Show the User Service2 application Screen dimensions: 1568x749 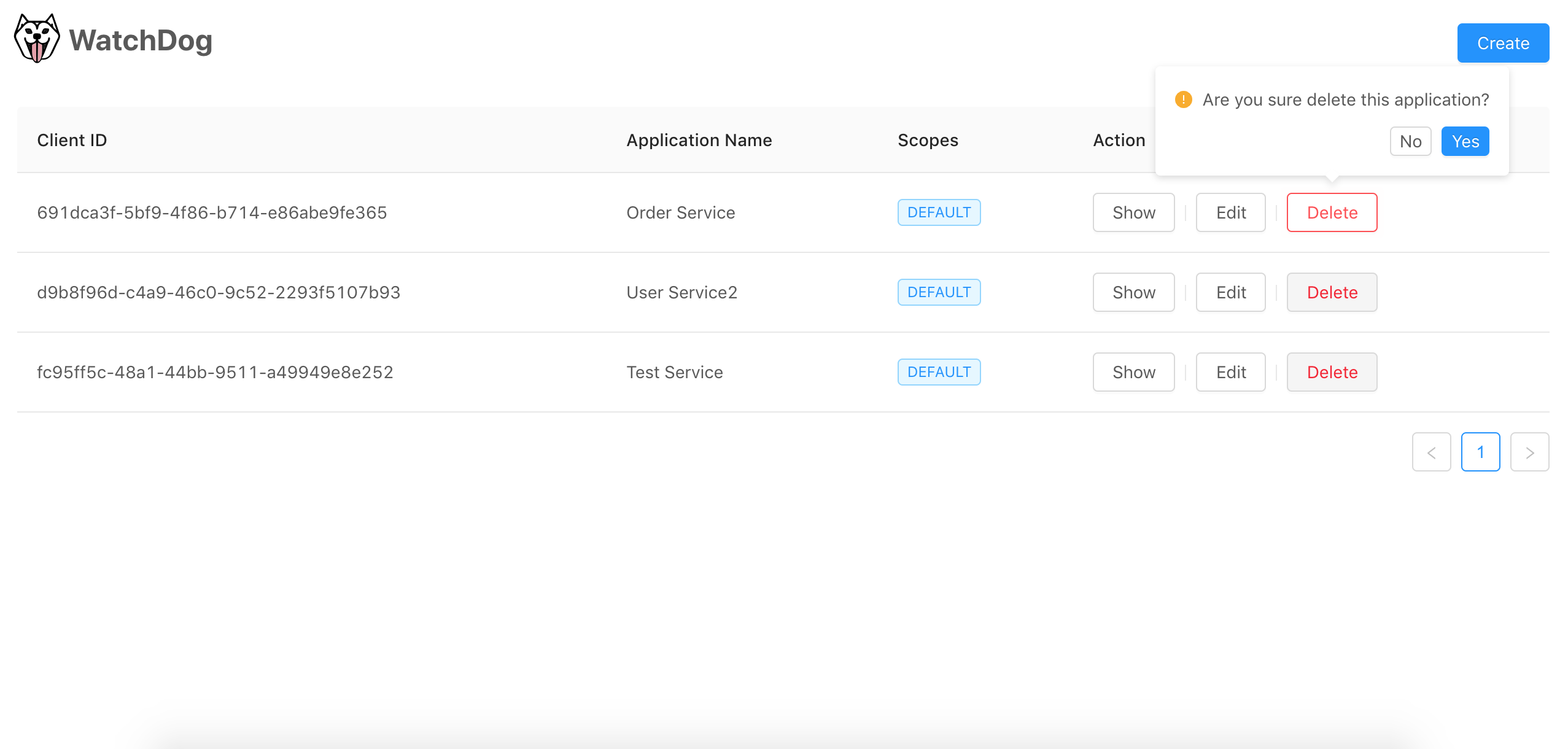[1133, 293]
